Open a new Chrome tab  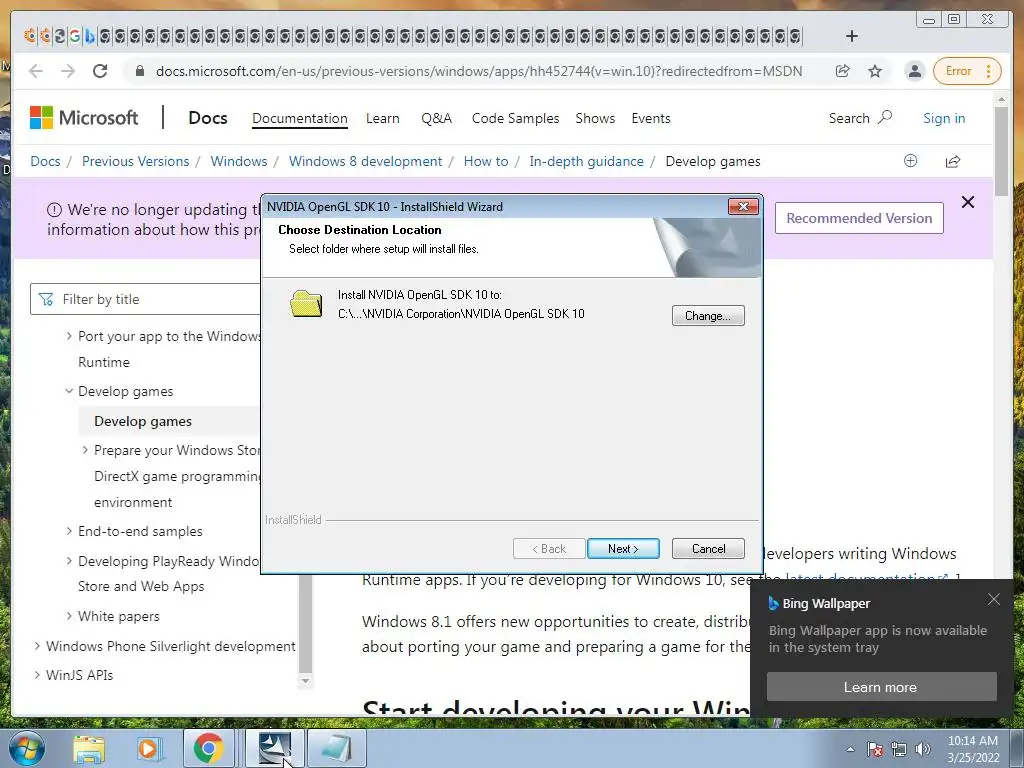click(852, 36)
